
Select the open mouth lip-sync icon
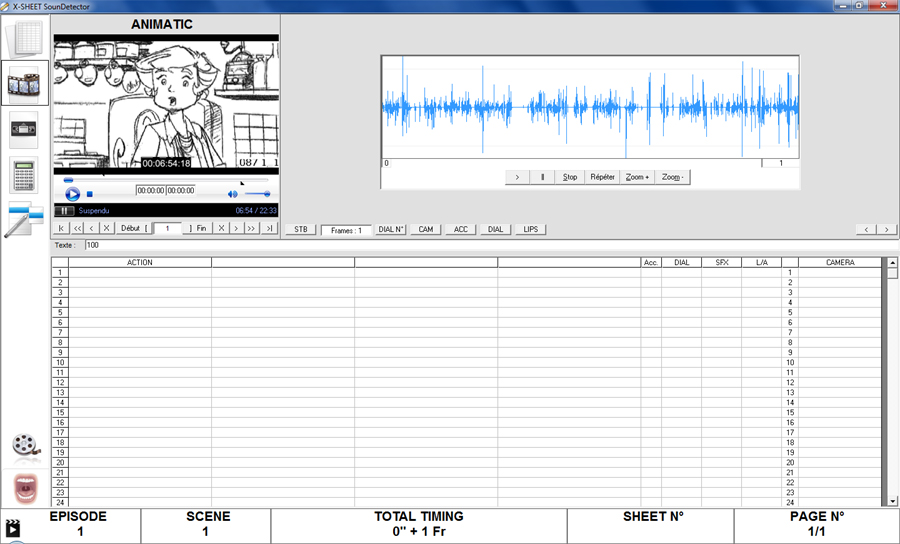click(26, 489)
